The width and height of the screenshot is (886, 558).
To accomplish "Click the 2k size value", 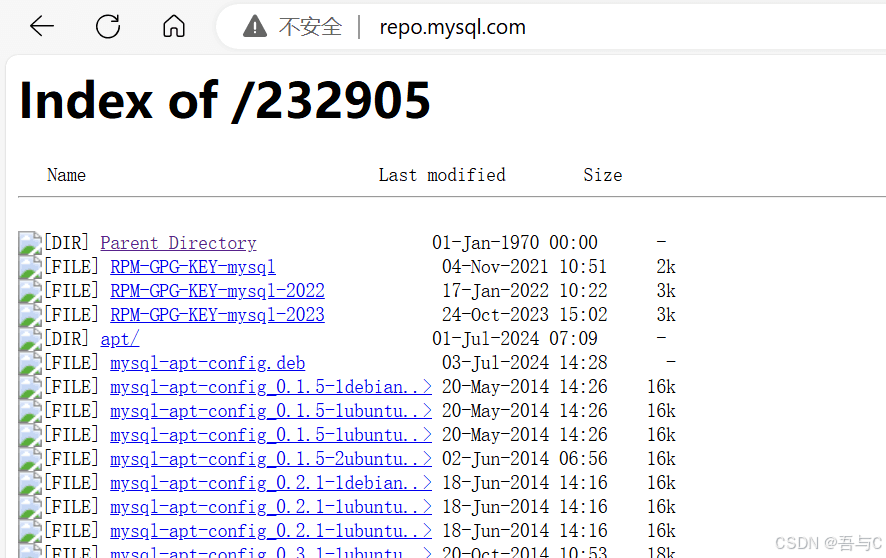I will (666, 267).
